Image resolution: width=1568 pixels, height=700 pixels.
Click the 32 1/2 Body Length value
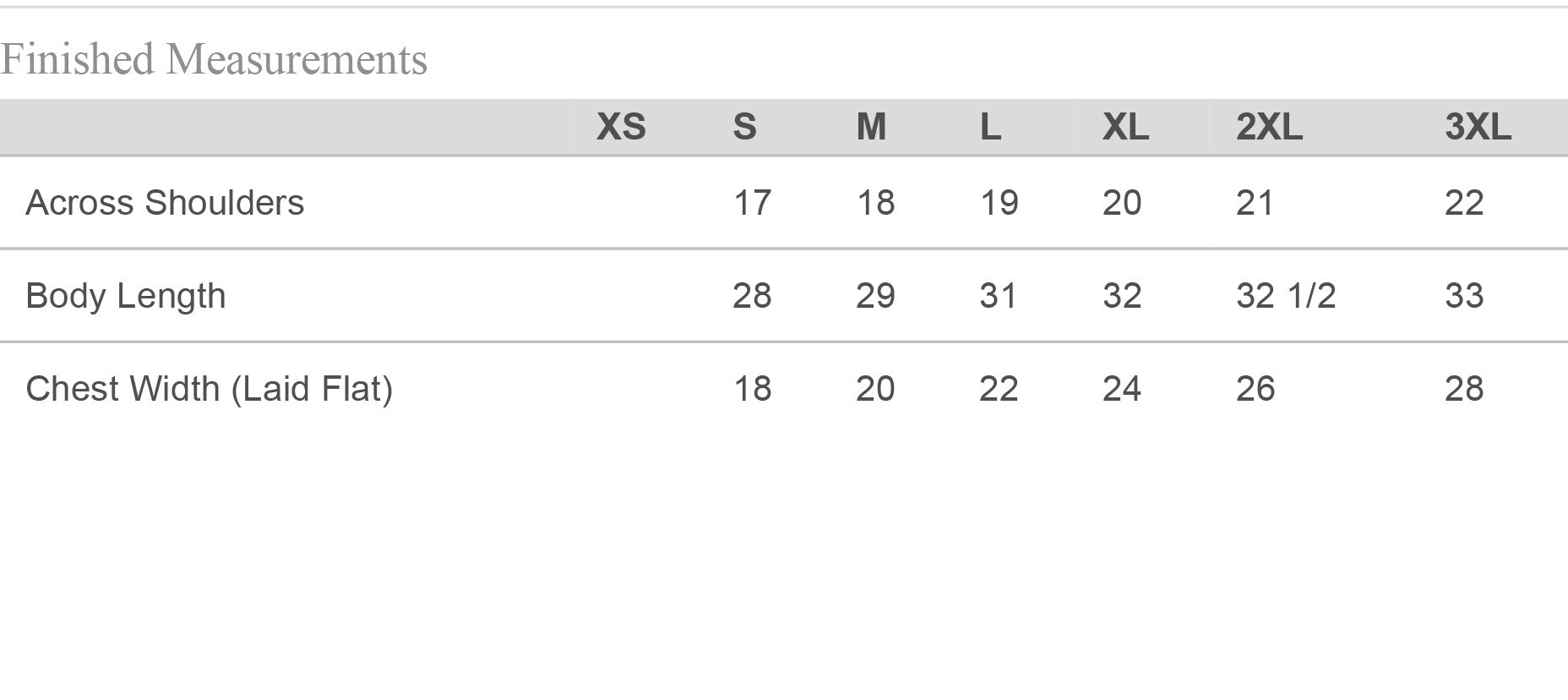(x=1286, y=296)
